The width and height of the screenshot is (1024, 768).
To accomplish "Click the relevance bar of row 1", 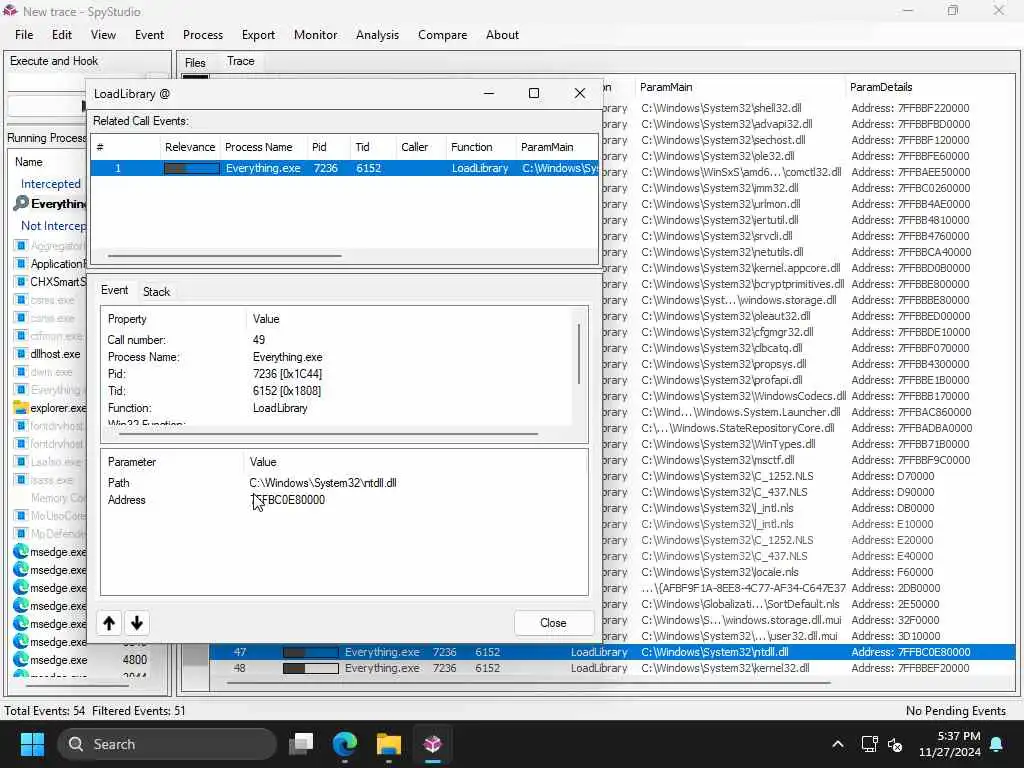I will tap(191, 168).
